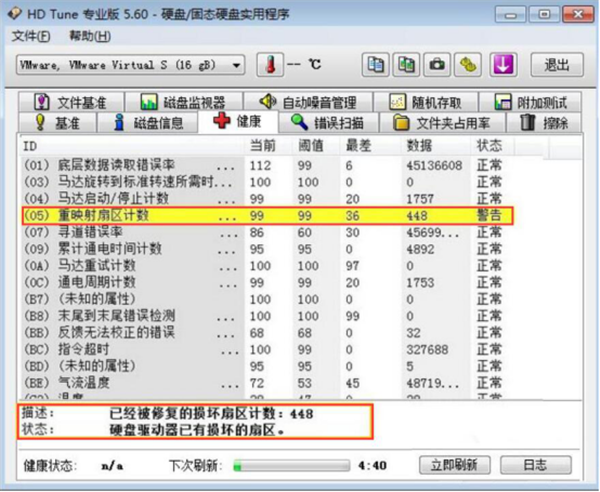
Task: Click the purple download arrow icon
Action: click(503, 65)
